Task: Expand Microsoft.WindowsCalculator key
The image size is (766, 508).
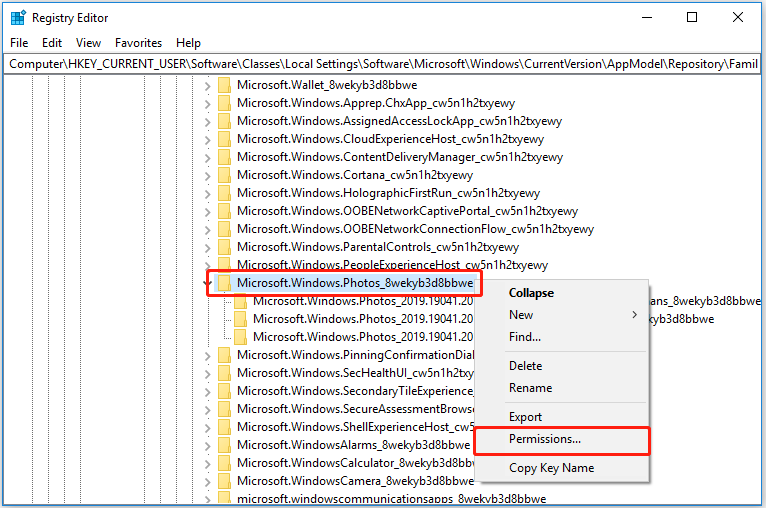Action: point(208,465)
